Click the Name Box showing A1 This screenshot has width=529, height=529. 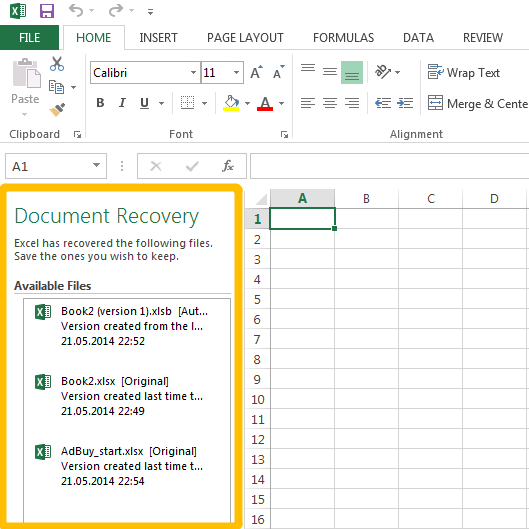point(56,166)
